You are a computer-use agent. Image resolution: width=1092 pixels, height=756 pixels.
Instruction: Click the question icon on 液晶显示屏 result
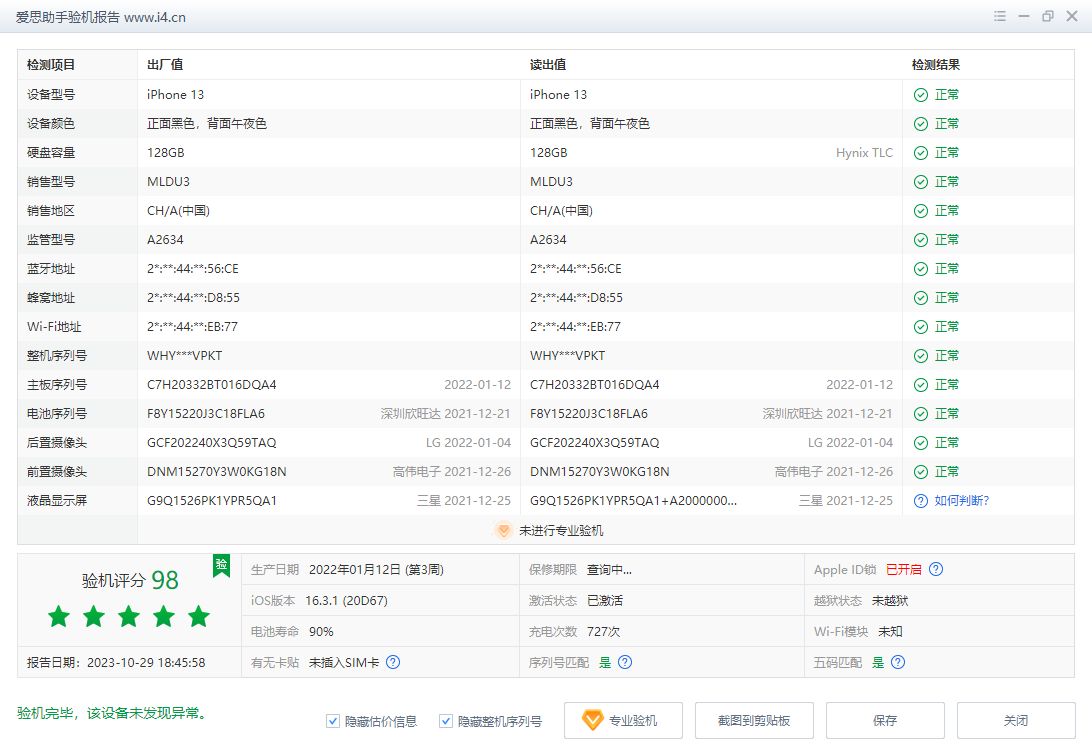point(919,500)
